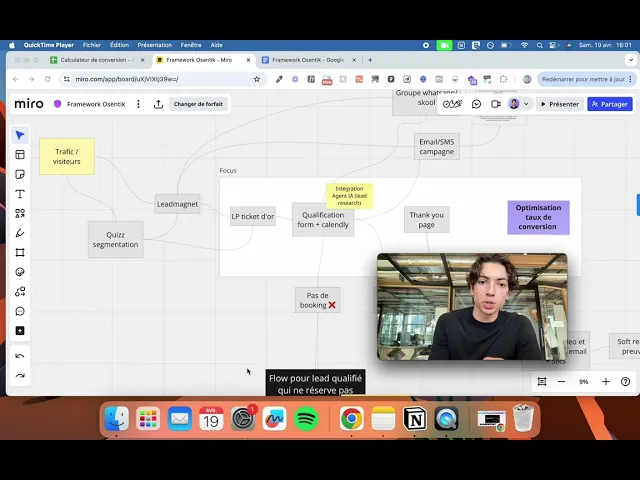Start a video call in Miro

[496, 104]
